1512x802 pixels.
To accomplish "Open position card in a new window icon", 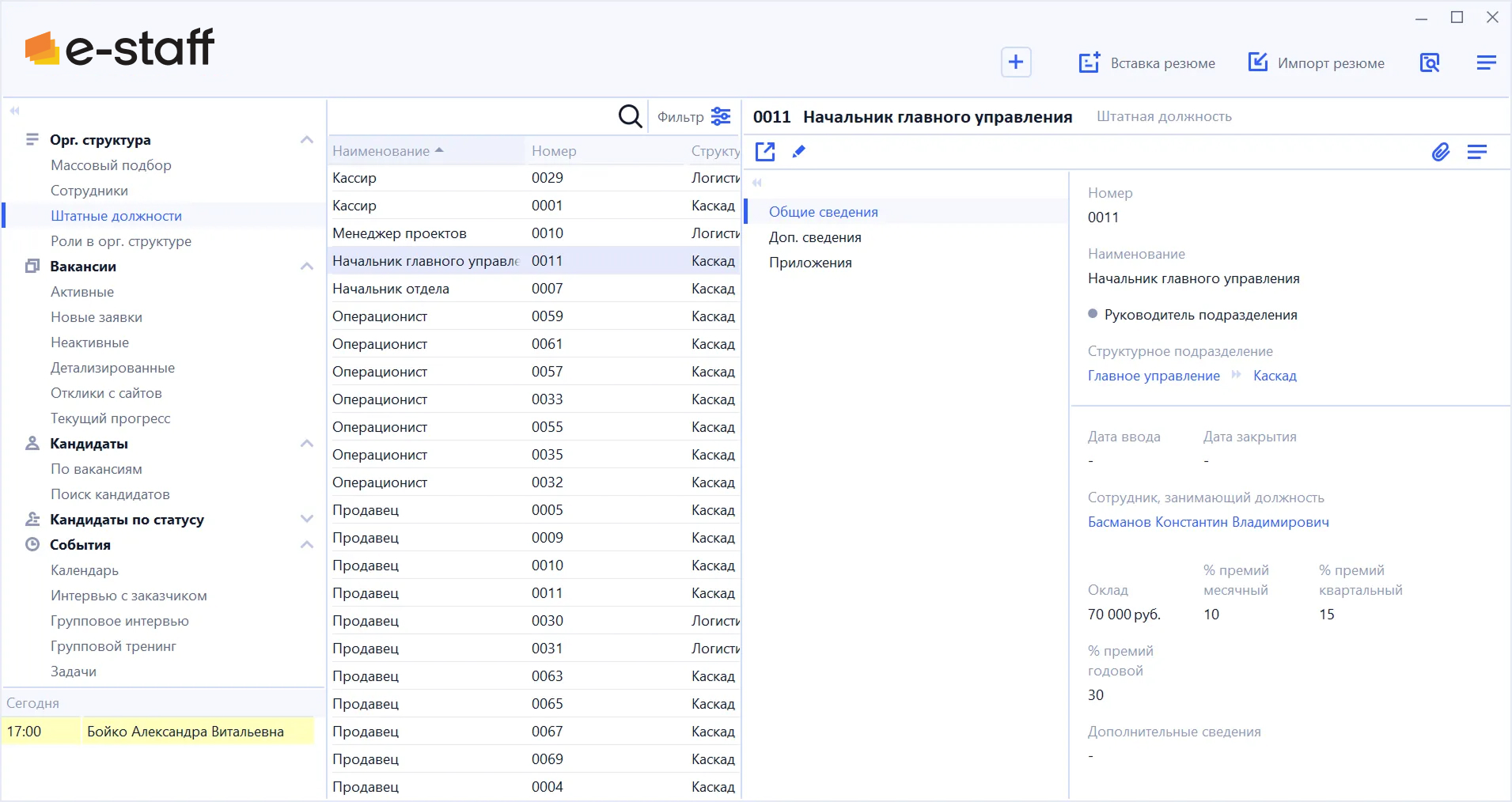I will (x=765, y=152).
